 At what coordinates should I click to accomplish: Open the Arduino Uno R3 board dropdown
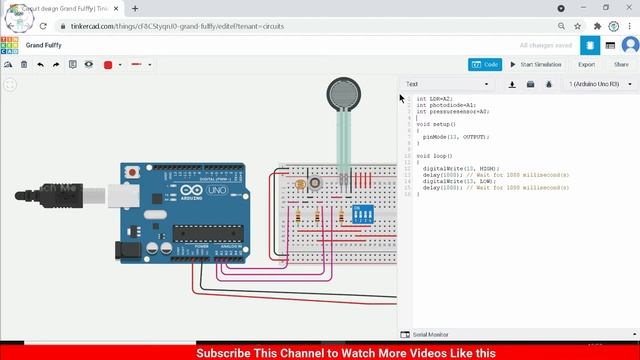[600, 84]
